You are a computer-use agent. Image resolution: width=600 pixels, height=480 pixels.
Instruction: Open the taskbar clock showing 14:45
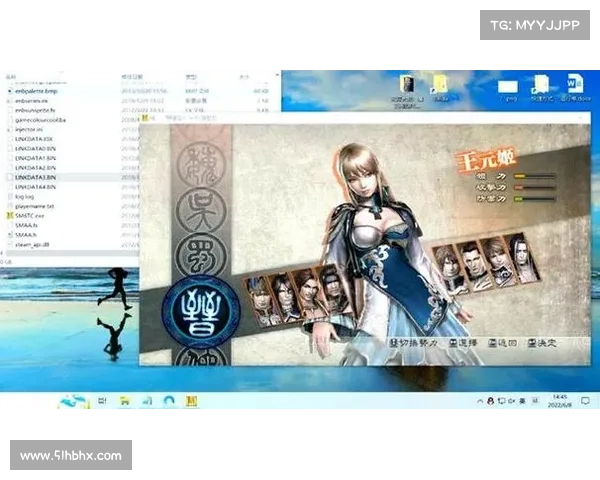(559, 401)
